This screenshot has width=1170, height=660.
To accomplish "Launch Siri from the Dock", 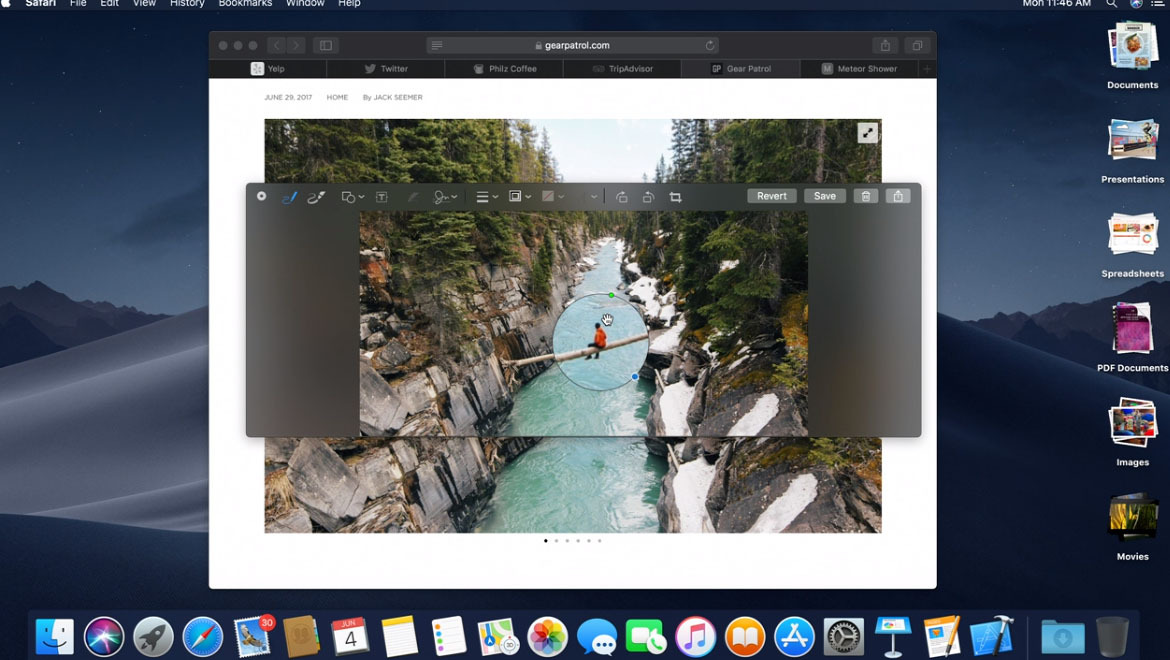I will 104,637.
